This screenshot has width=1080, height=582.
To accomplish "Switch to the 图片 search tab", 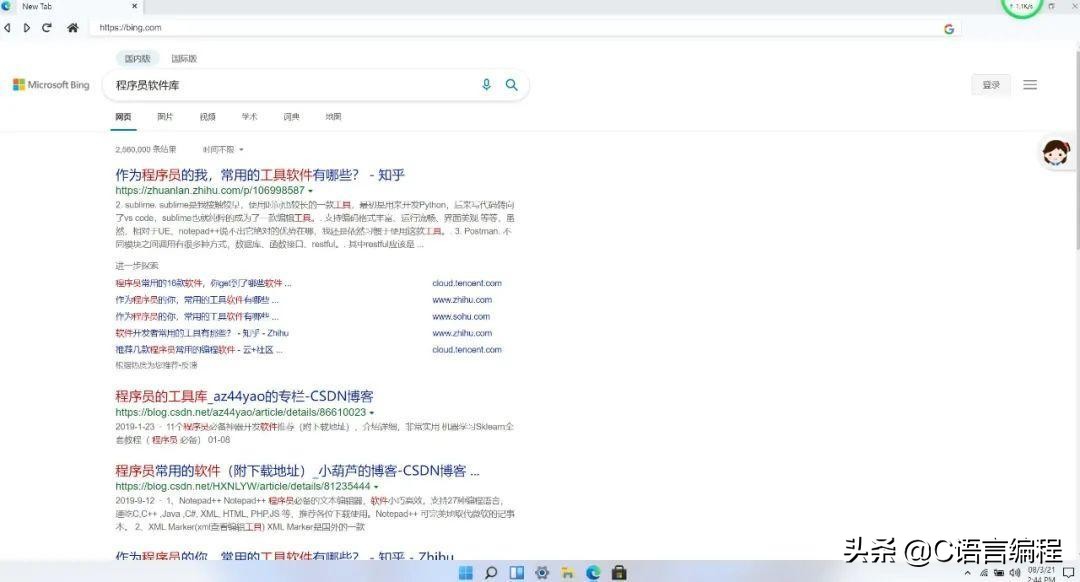I will (x=165, y=117).
